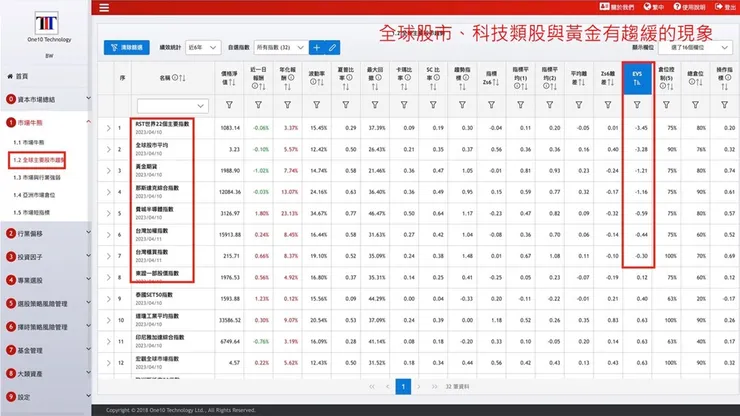
Task: Open the filter funnel under 操作指標
Action: click(x=724, y=105)
